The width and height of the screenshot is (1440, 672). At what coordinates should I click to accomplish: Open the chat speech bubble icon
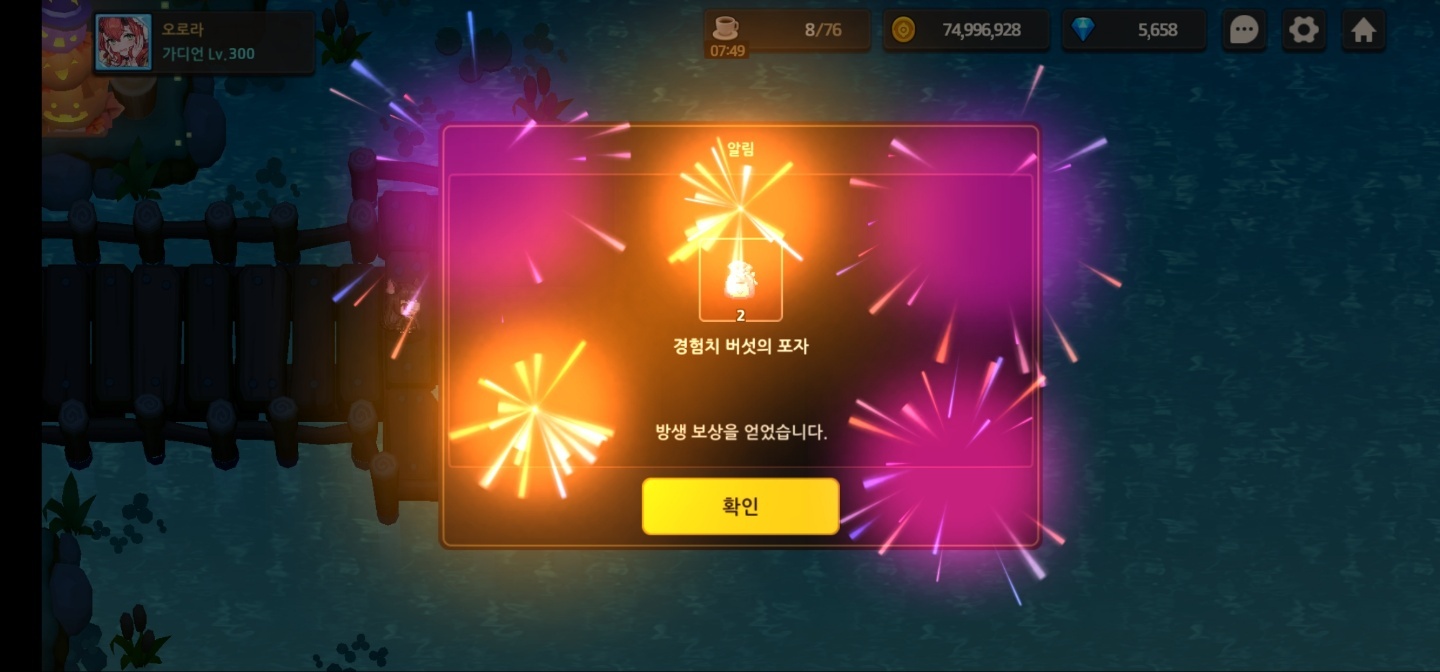point(1244,30)
